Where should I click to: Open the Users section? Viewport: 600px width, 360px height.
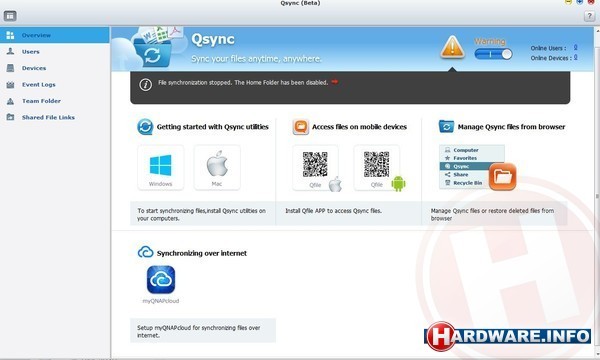click(x=55, y=52)
